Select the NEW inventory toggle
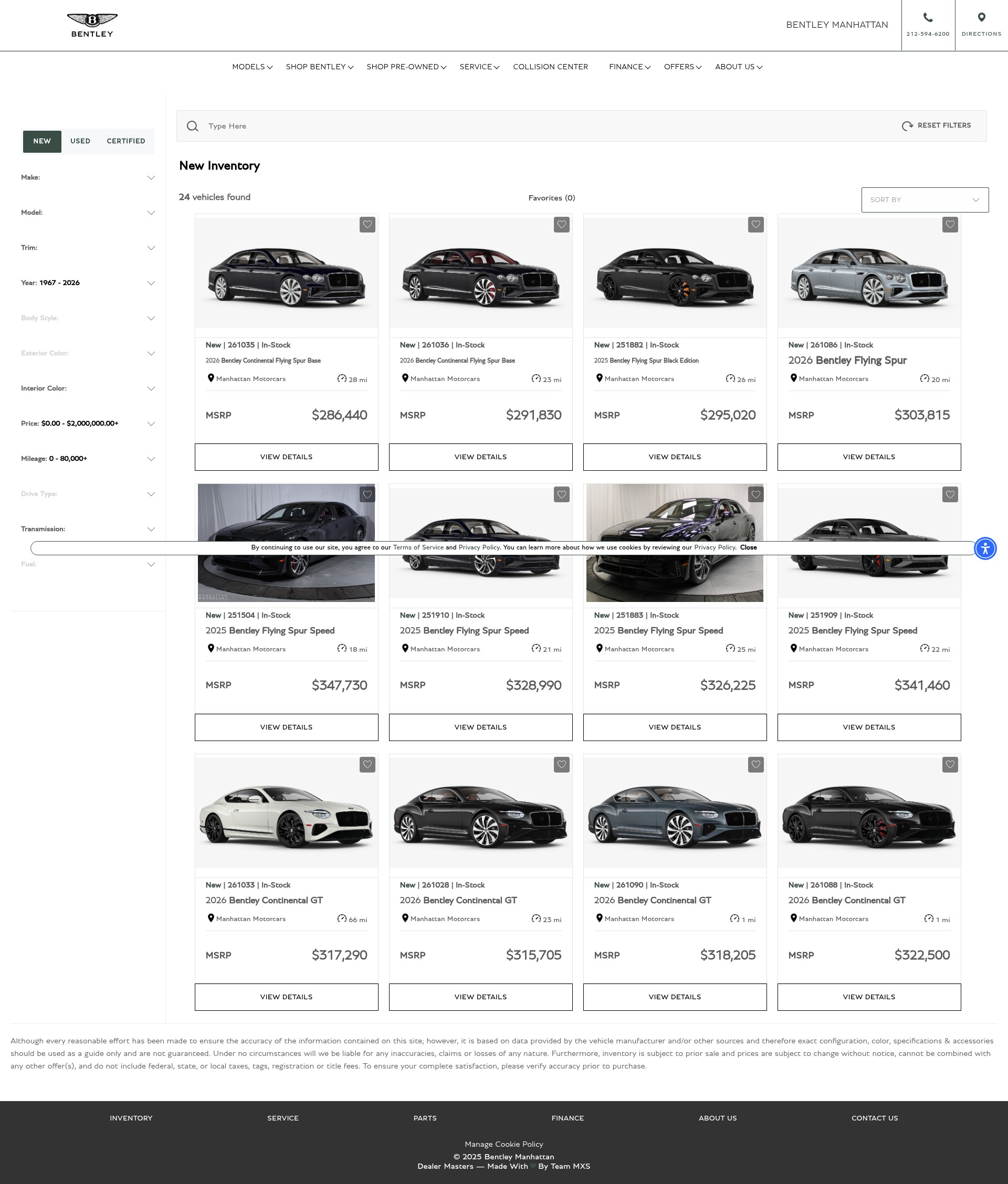Viewport: 1008px width, 1184px height. pyautogui.click(x=41, y=141)
